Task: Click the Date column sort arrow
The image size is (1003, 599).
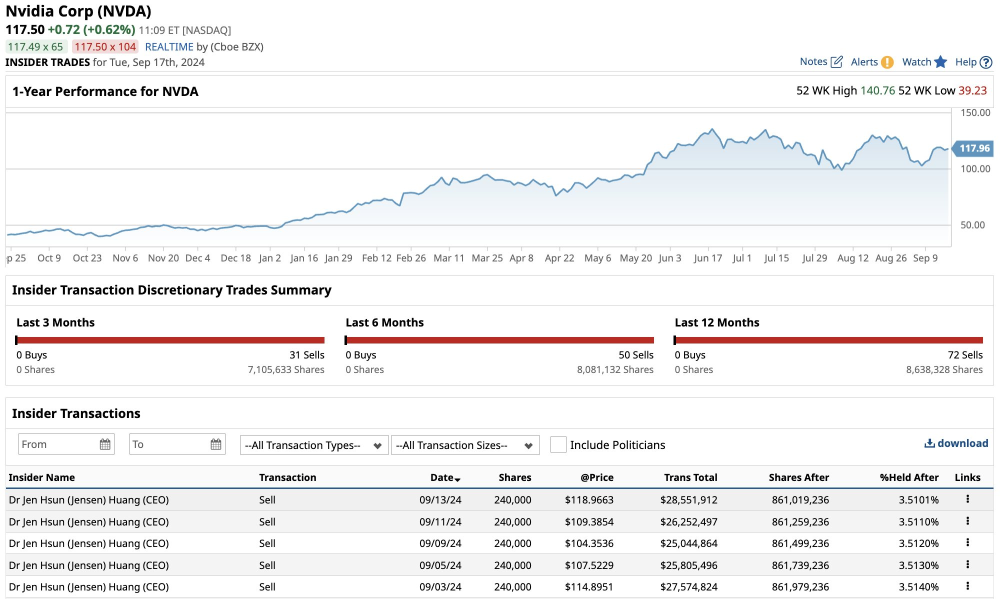Action: coord(458,479)
